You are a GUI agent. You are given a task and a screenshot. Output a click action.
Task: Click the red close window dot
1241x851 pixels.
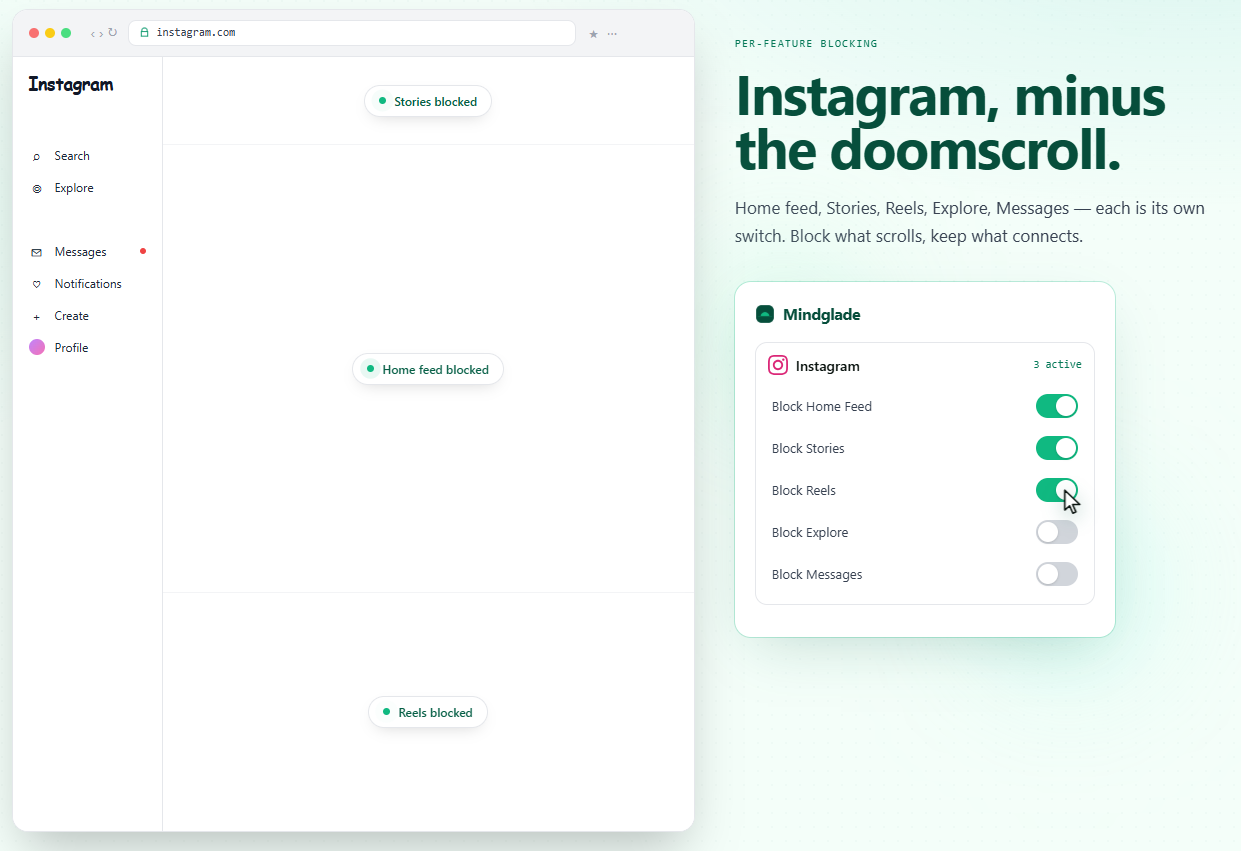click(x=34, y=33)
